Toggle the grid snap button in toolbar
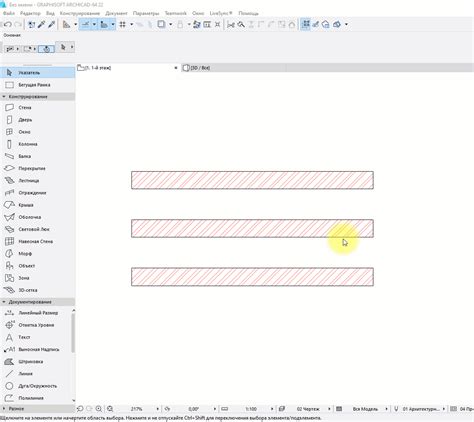Viewport: 474px width, 422px height. click(123, 24)
